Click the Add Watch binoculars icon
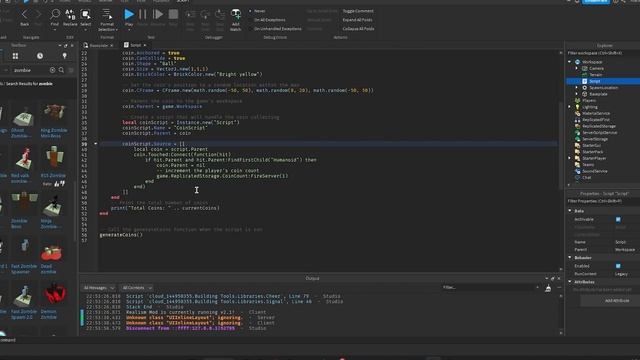 pos(236,15)
